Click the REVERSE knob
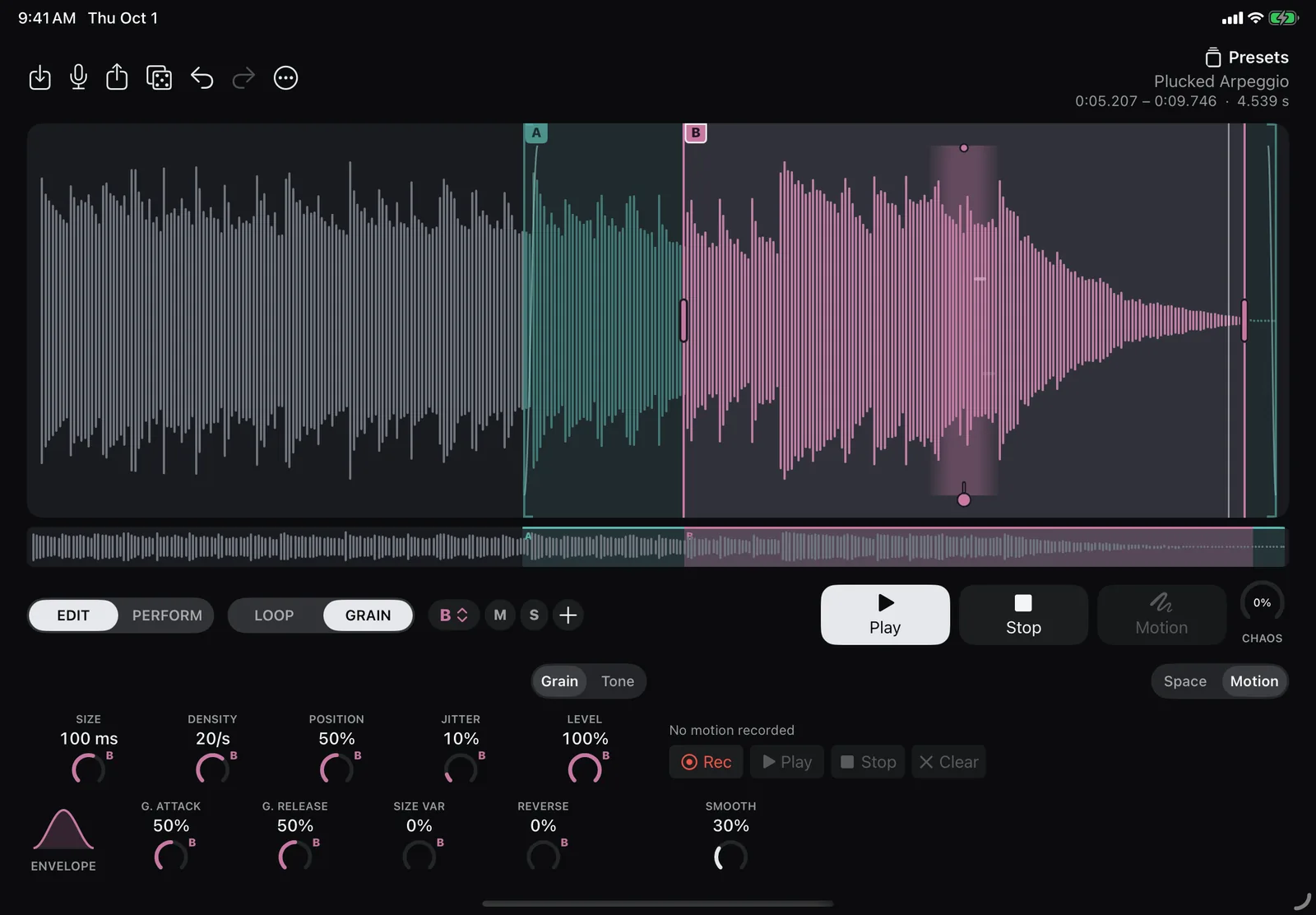 (x=543, y=857)
